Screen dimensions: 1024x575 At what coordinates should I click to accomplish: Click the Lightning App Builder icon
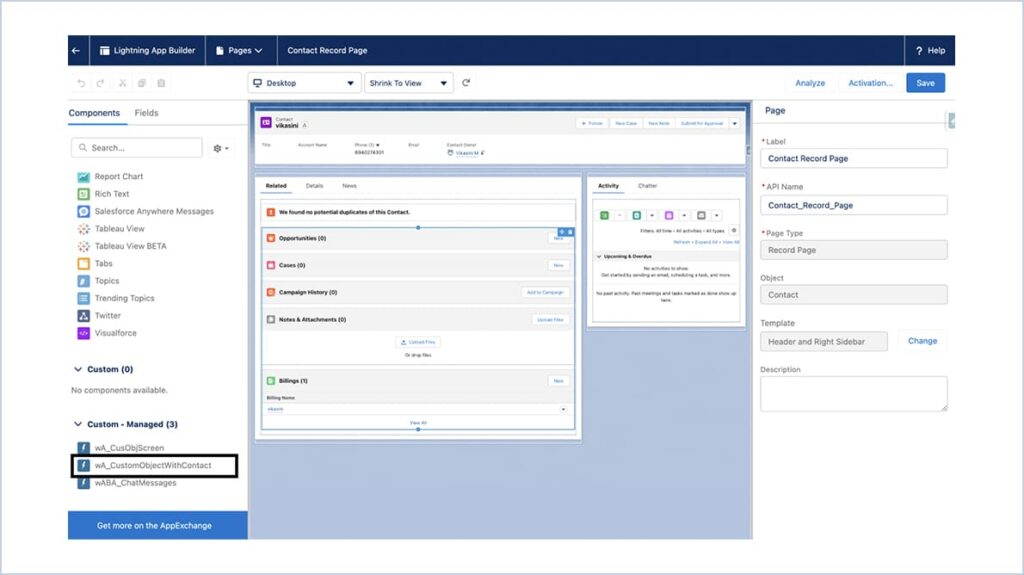point(104,50)
